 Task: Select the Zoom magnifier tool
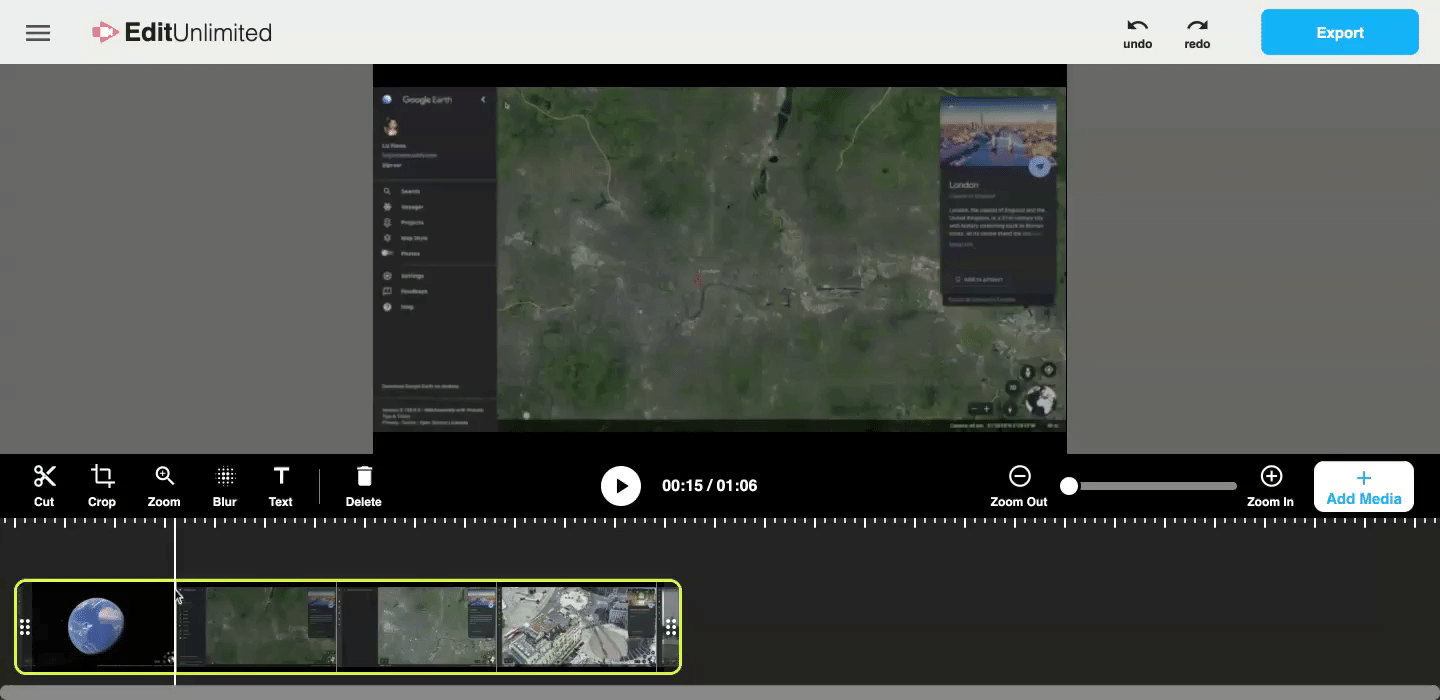coord(164,486)
